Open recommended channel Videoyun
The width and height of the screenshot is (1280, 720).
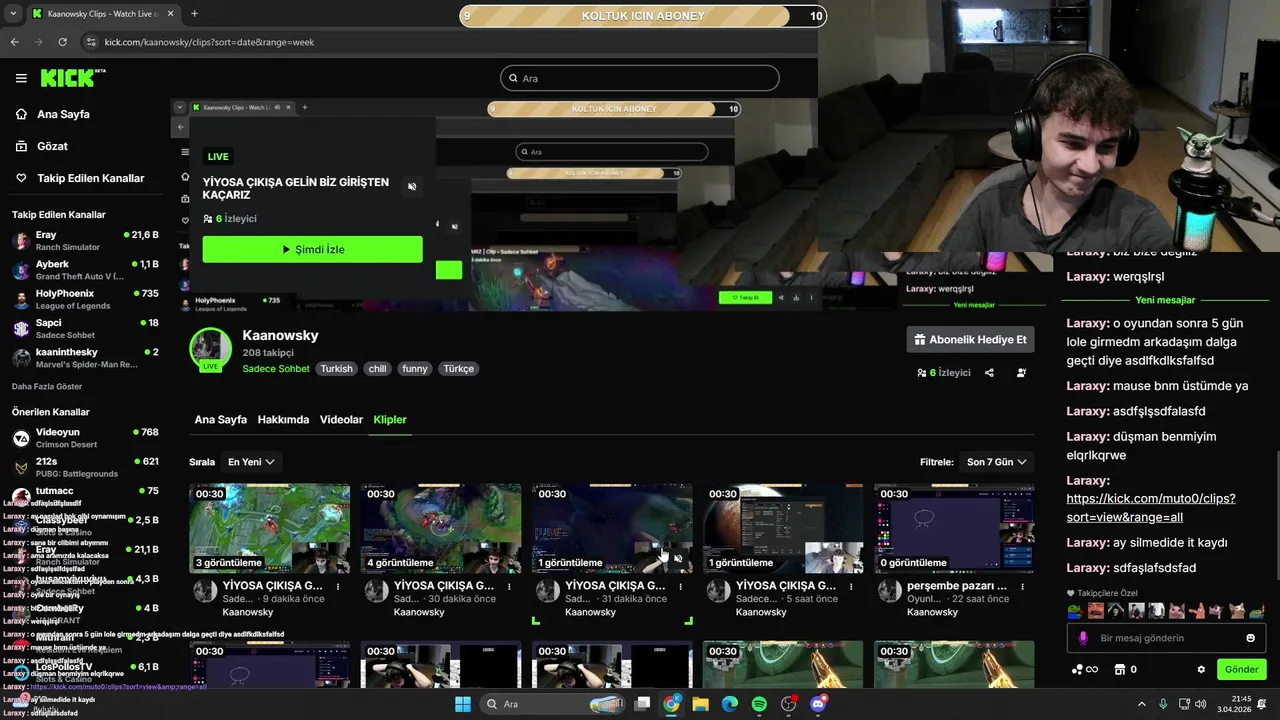85,438
